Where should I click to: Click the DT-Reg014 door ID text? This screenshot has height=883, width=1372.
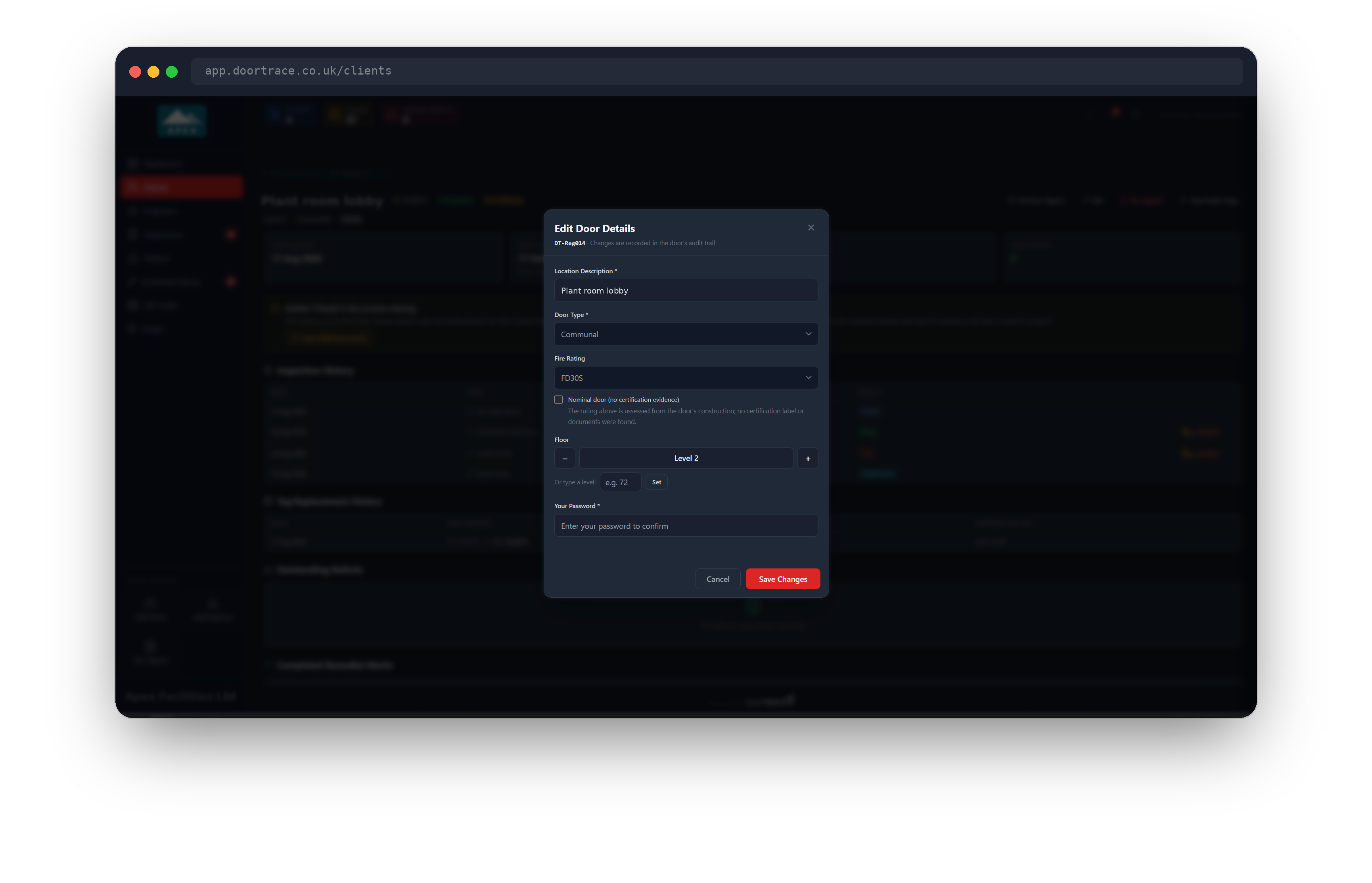[569, 243]
